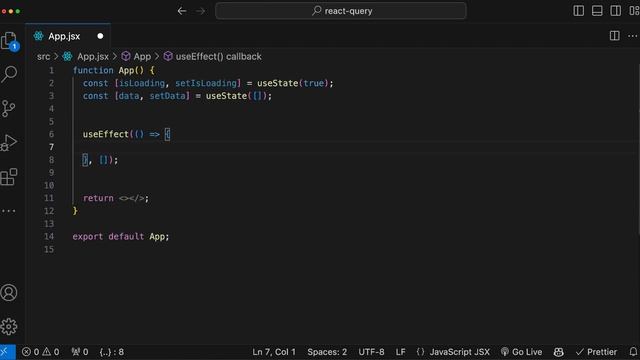This screenshot has width=640, height=360.
Task: Click the remote window indicator in status bar
Action: [7, 352]
